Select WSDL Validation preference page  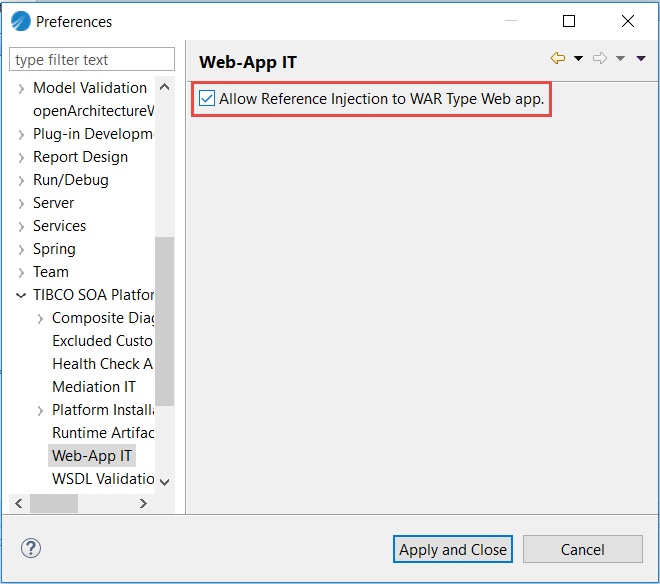(x=103, y=479)
